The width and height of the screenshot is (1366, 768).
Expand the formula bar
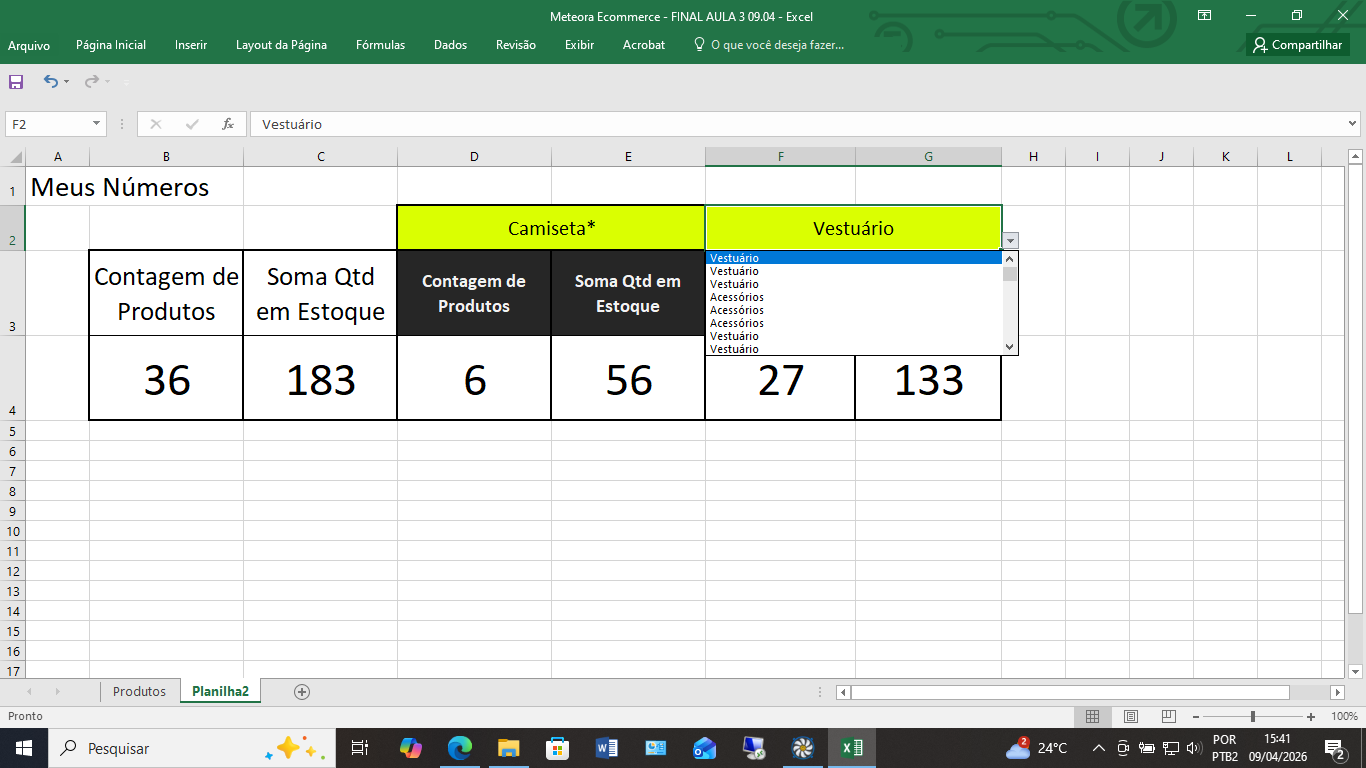(1353, 124)
